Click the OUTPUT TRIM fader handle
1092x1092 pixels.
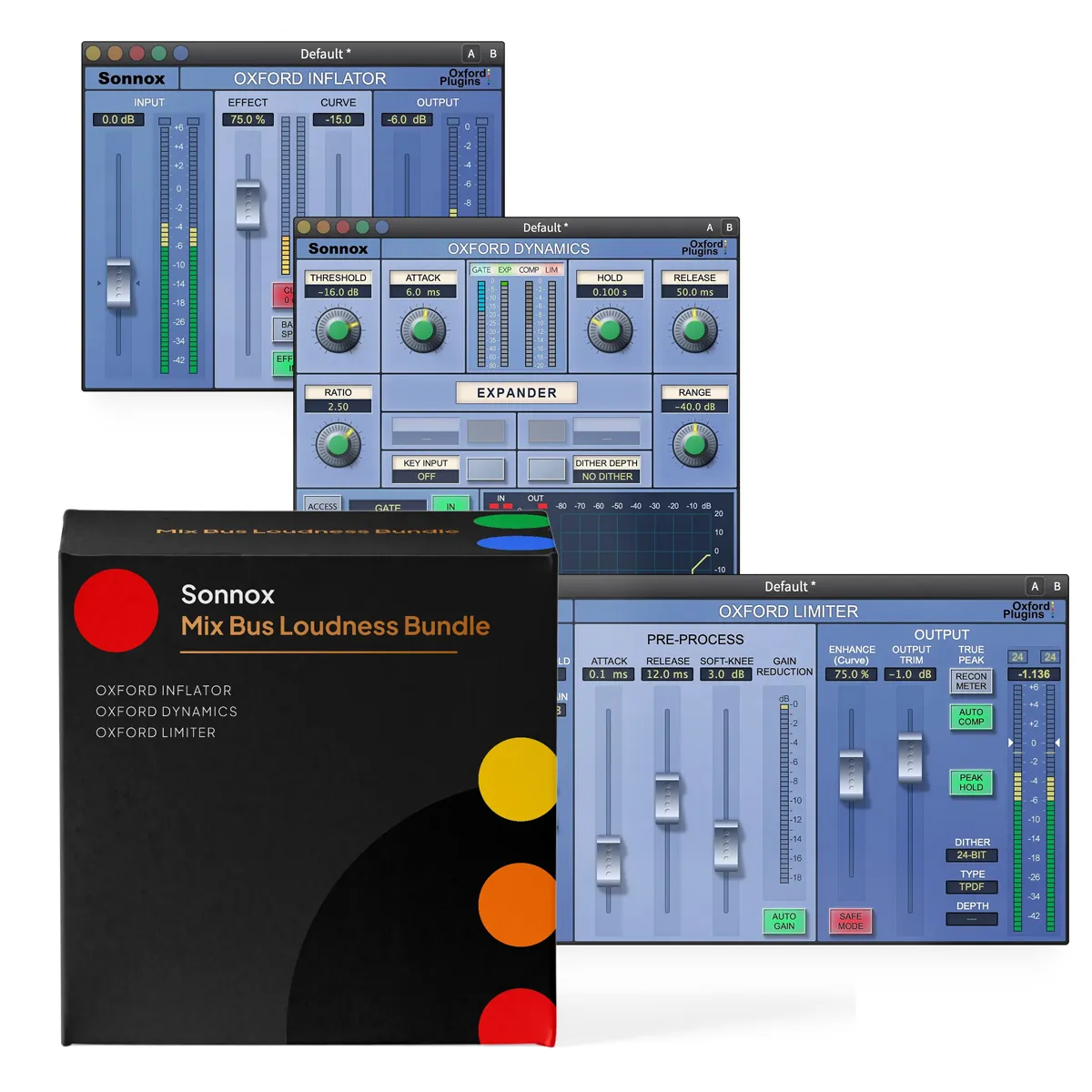click(x=910, y=757)
